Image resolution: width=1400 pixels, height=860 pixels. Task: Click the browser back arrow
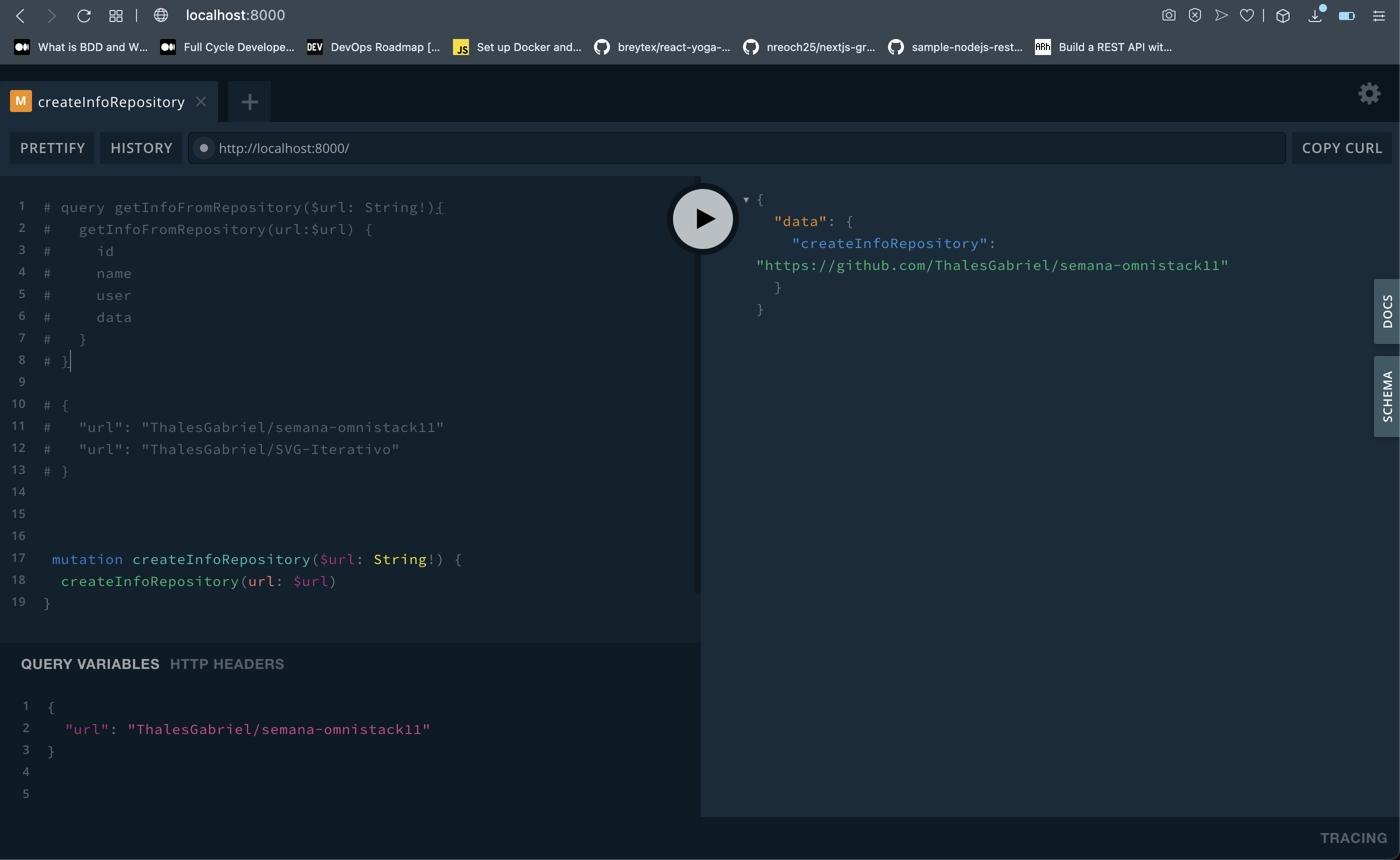click(20, 15)
